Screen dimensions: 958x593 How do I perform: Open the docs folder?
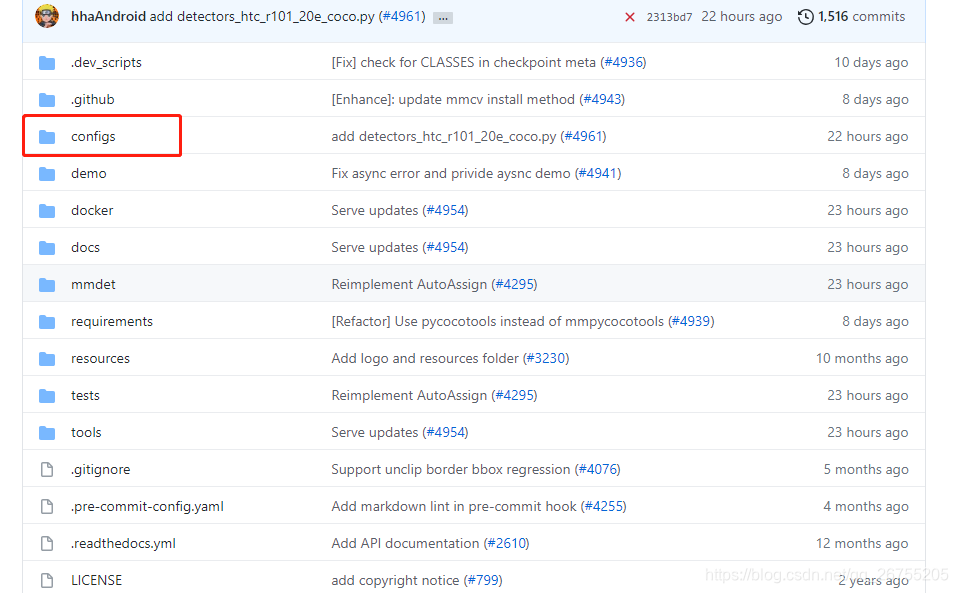(85, 247)
